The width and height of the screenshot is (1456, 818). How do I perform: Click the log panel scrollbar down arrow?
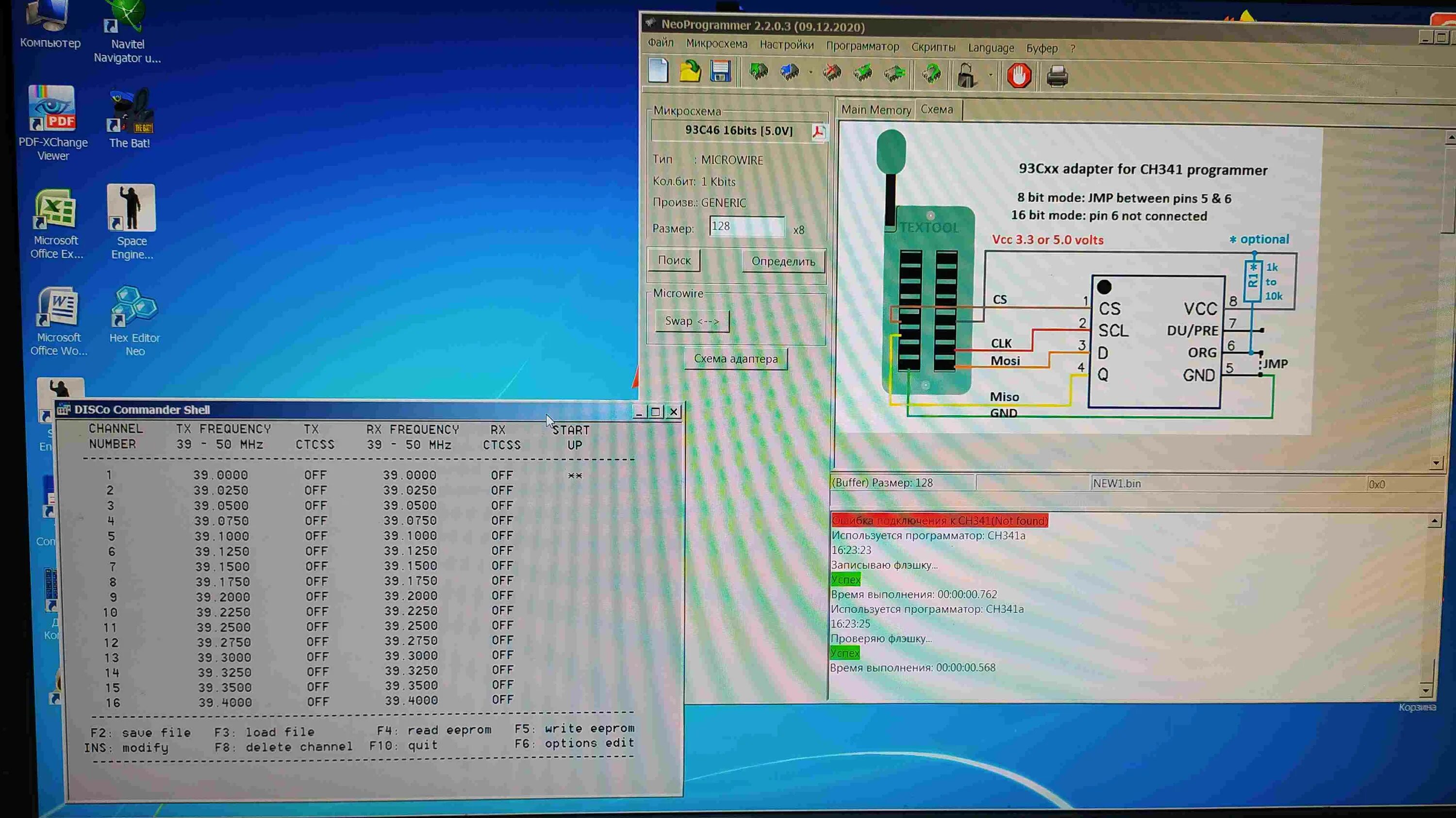1425,690
